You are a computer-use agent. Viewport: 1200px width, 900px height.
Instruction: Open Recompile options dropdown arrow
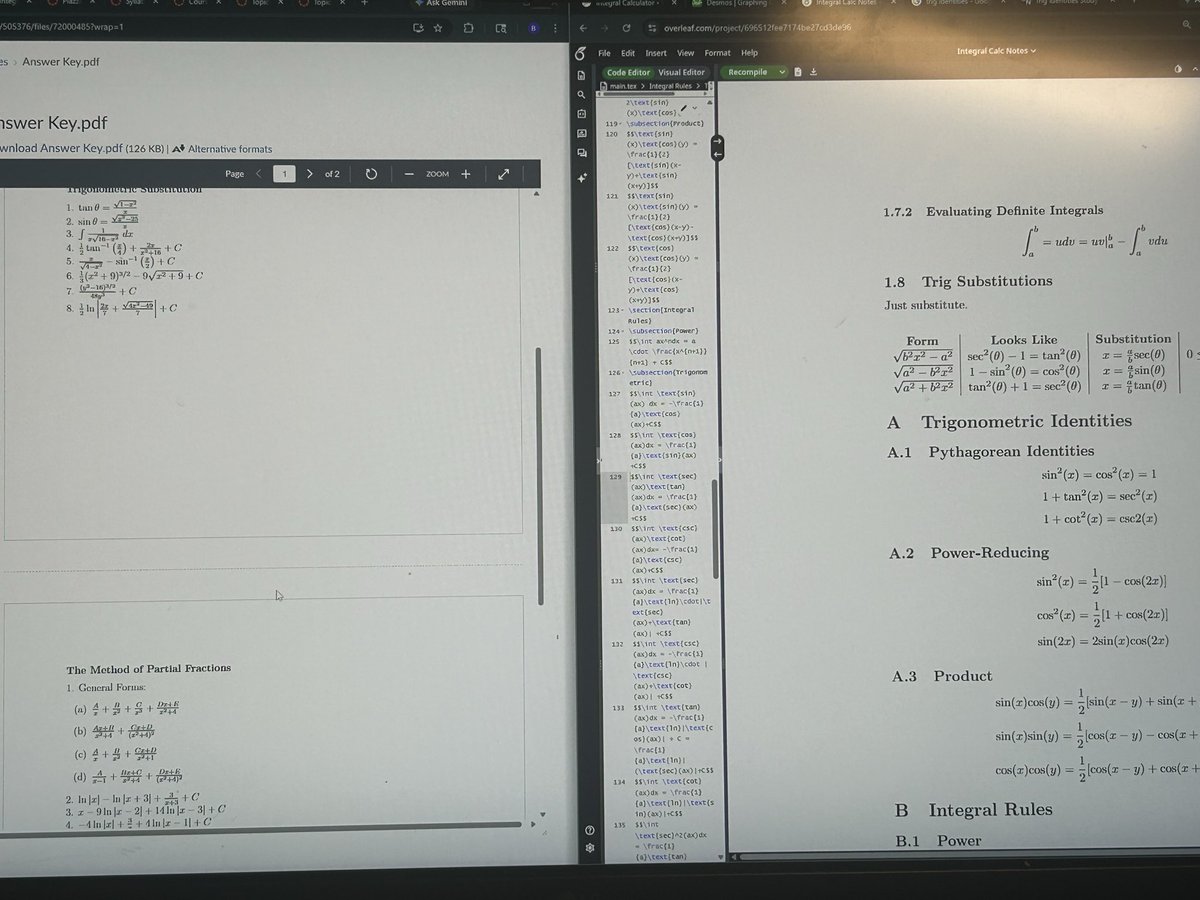point(783,72)
